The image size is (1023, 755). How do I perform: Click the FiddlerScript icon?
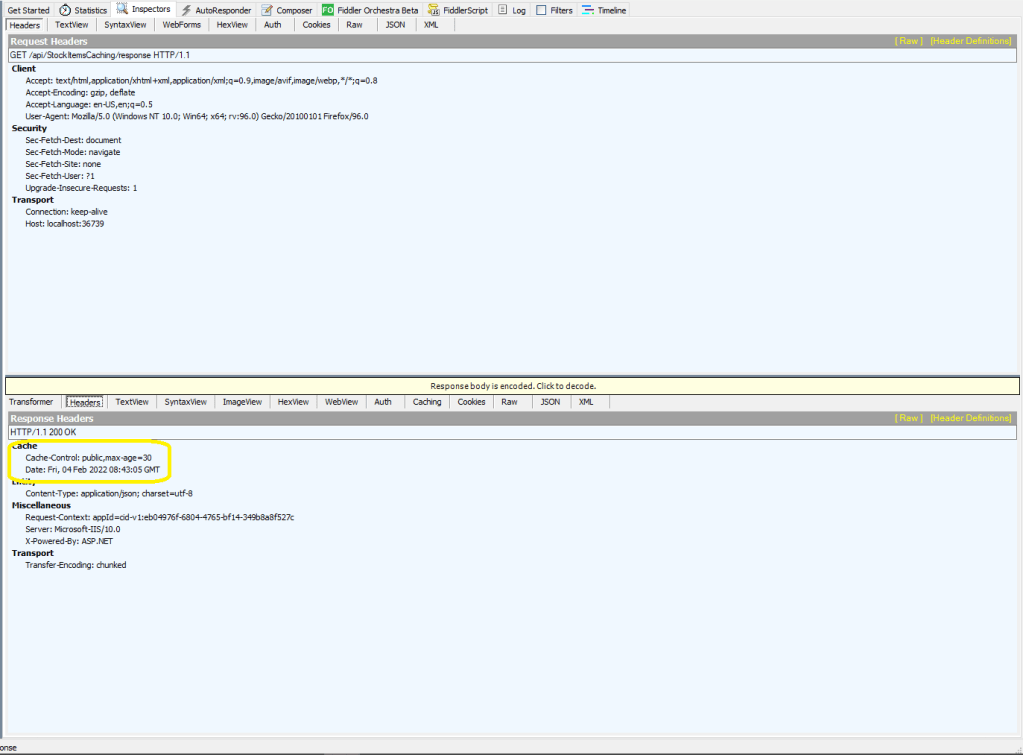433,10
